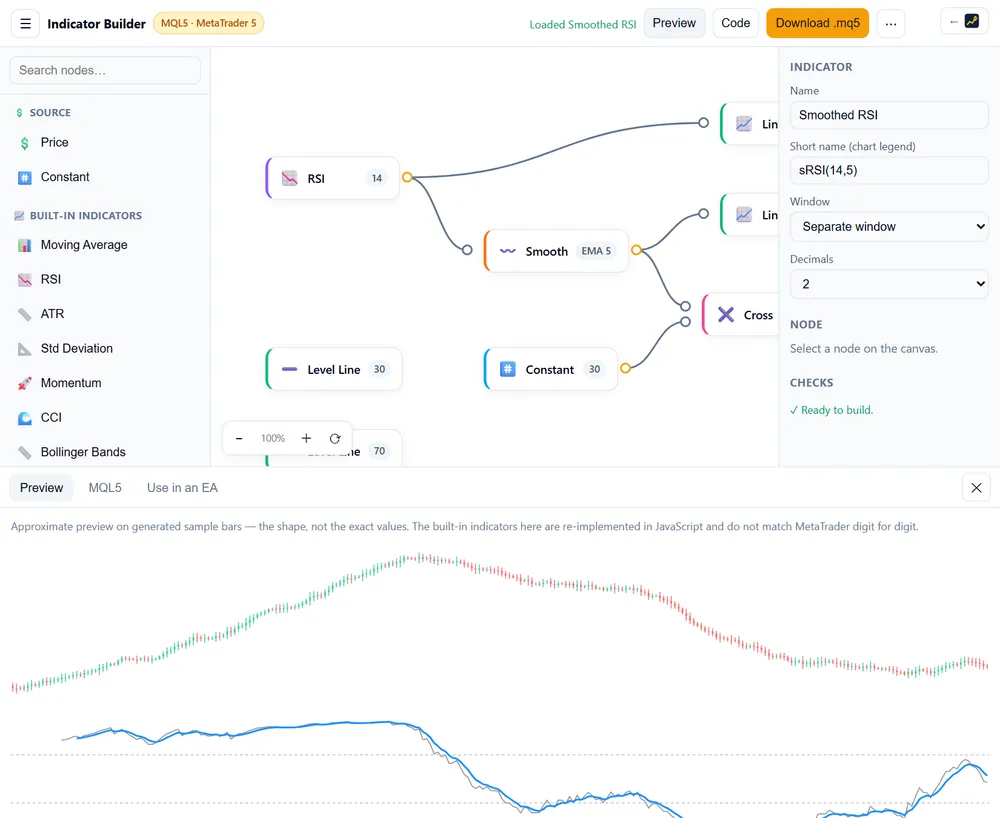The height and width of the screenshot is (818, 1000).
Task: Close the bottom preview panel
Action: (x=976, y=488)
